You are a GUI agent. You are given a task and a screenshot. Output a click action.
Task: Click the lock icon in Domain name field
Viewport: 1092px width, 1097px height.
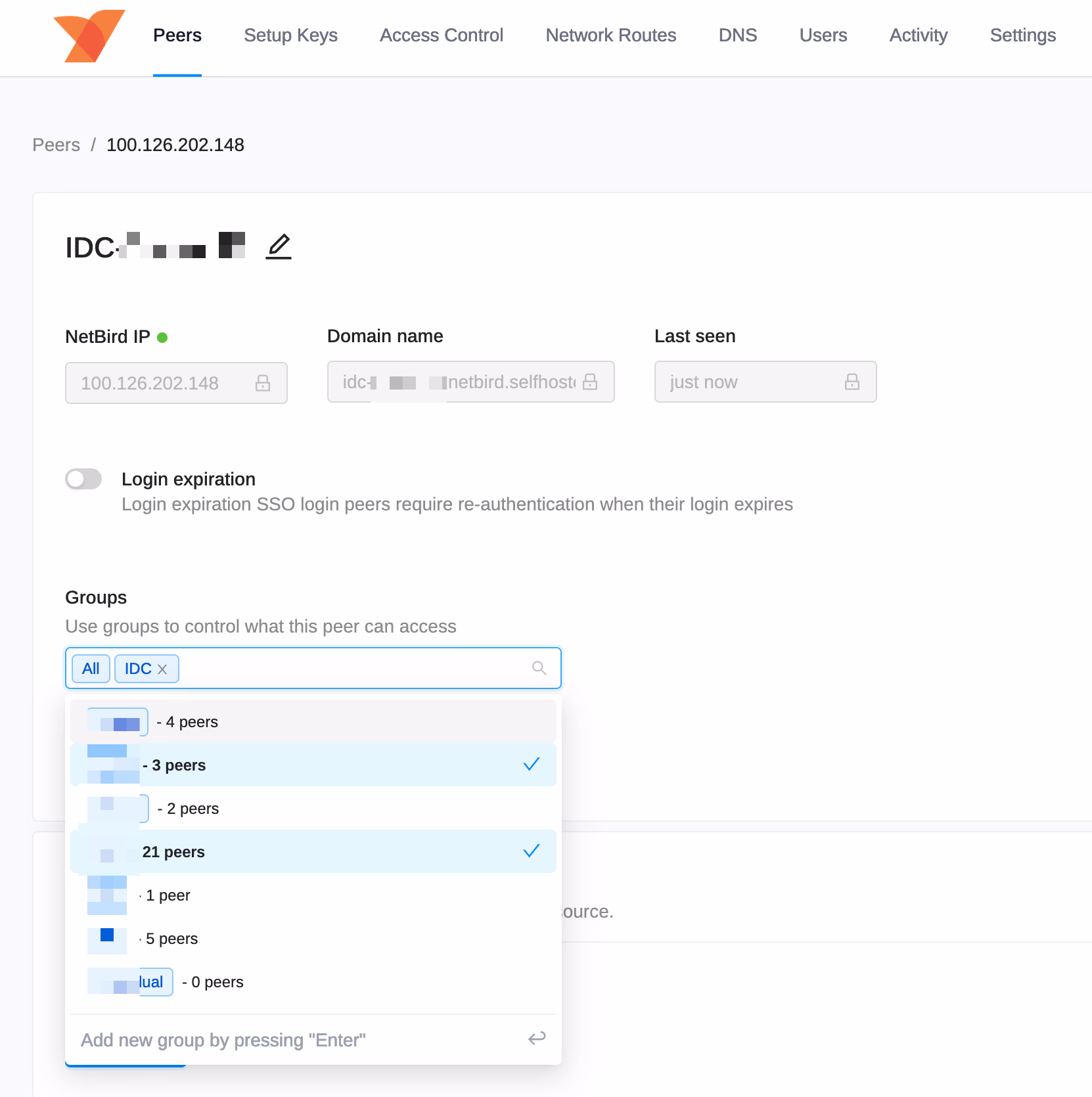pos(590,382)
